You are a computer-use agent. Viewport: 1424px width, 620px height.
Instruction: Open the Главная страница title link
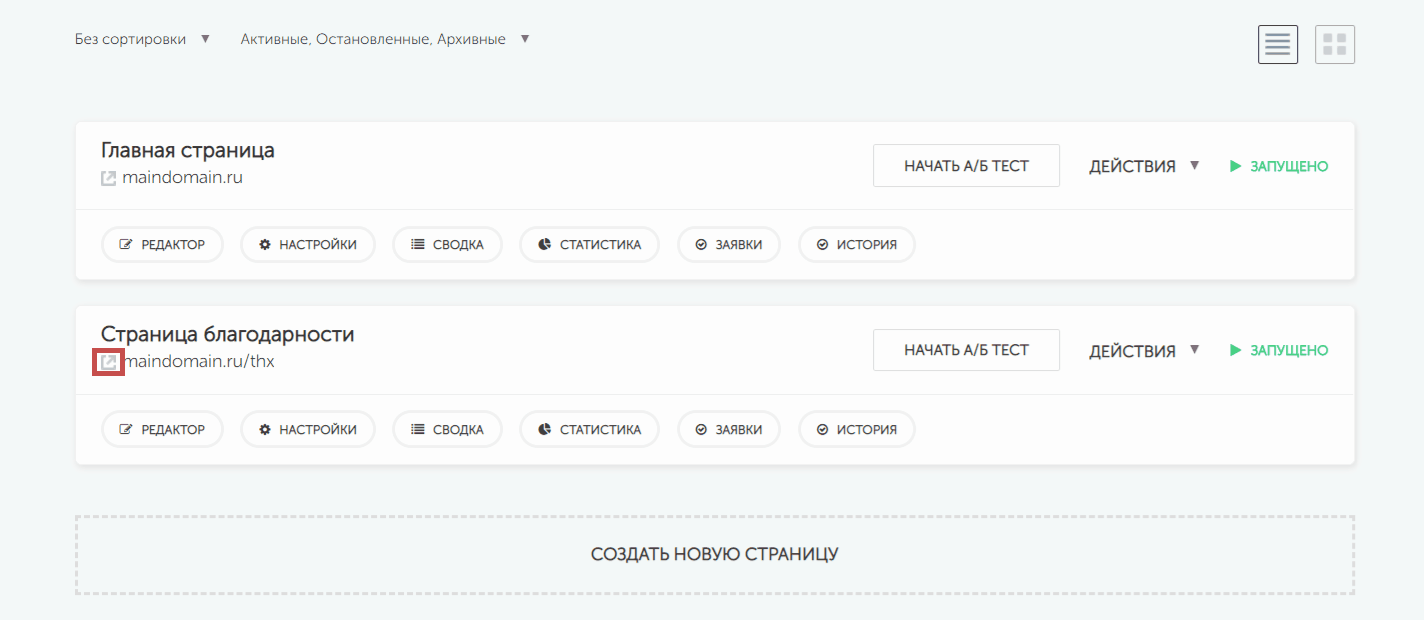[x=188, y=150]
